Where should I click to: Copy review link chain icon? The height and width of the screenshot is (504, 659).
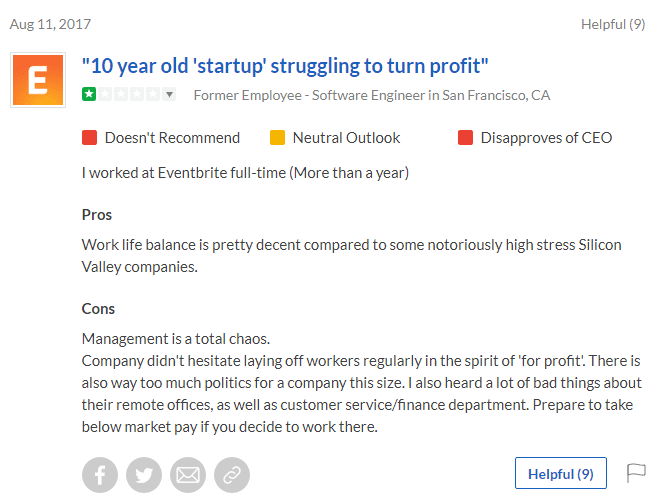[x=232, y=475]
